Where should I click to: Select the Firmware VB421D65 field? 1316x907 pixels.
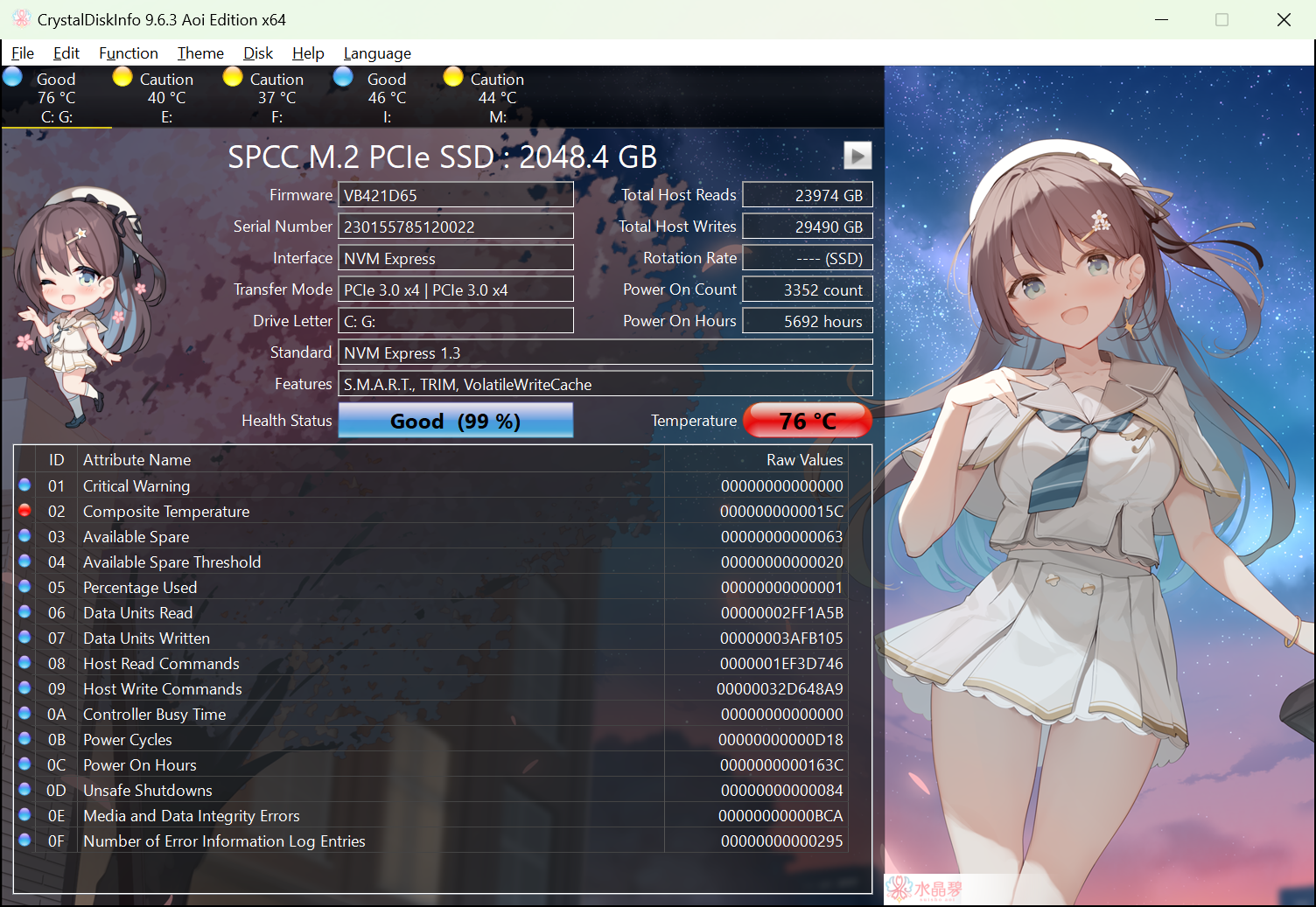coord(455,195)
